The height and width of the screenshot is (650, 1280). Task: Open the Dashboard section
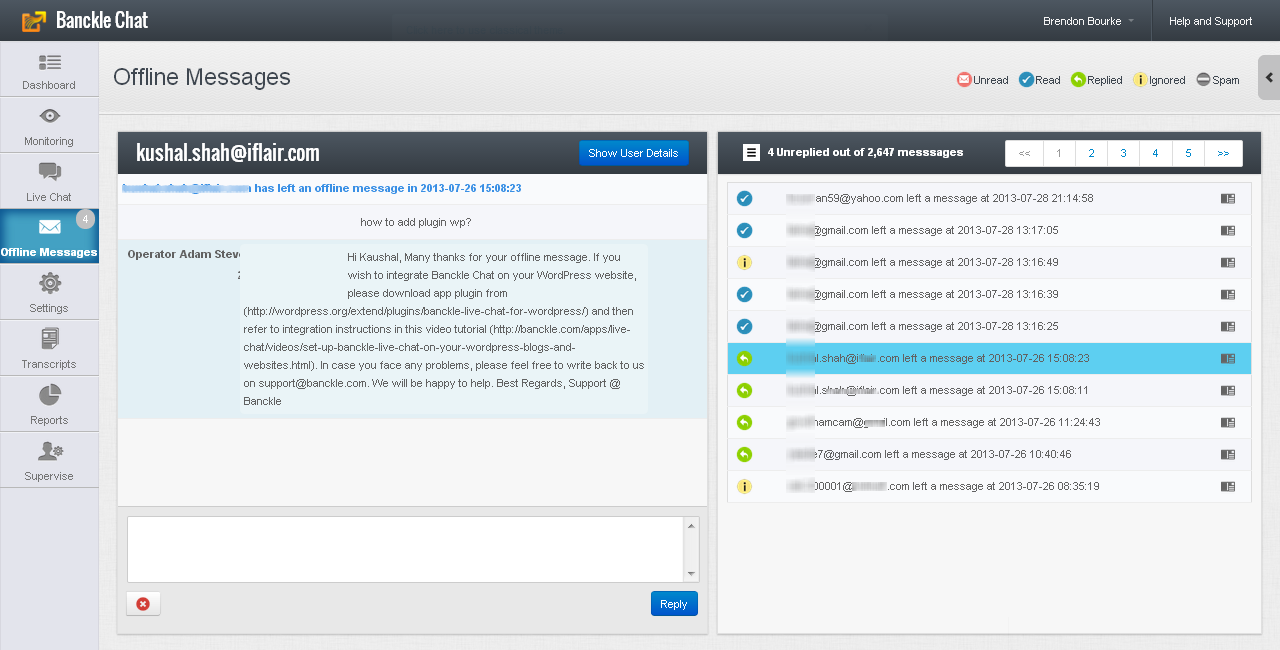(49, 69)
